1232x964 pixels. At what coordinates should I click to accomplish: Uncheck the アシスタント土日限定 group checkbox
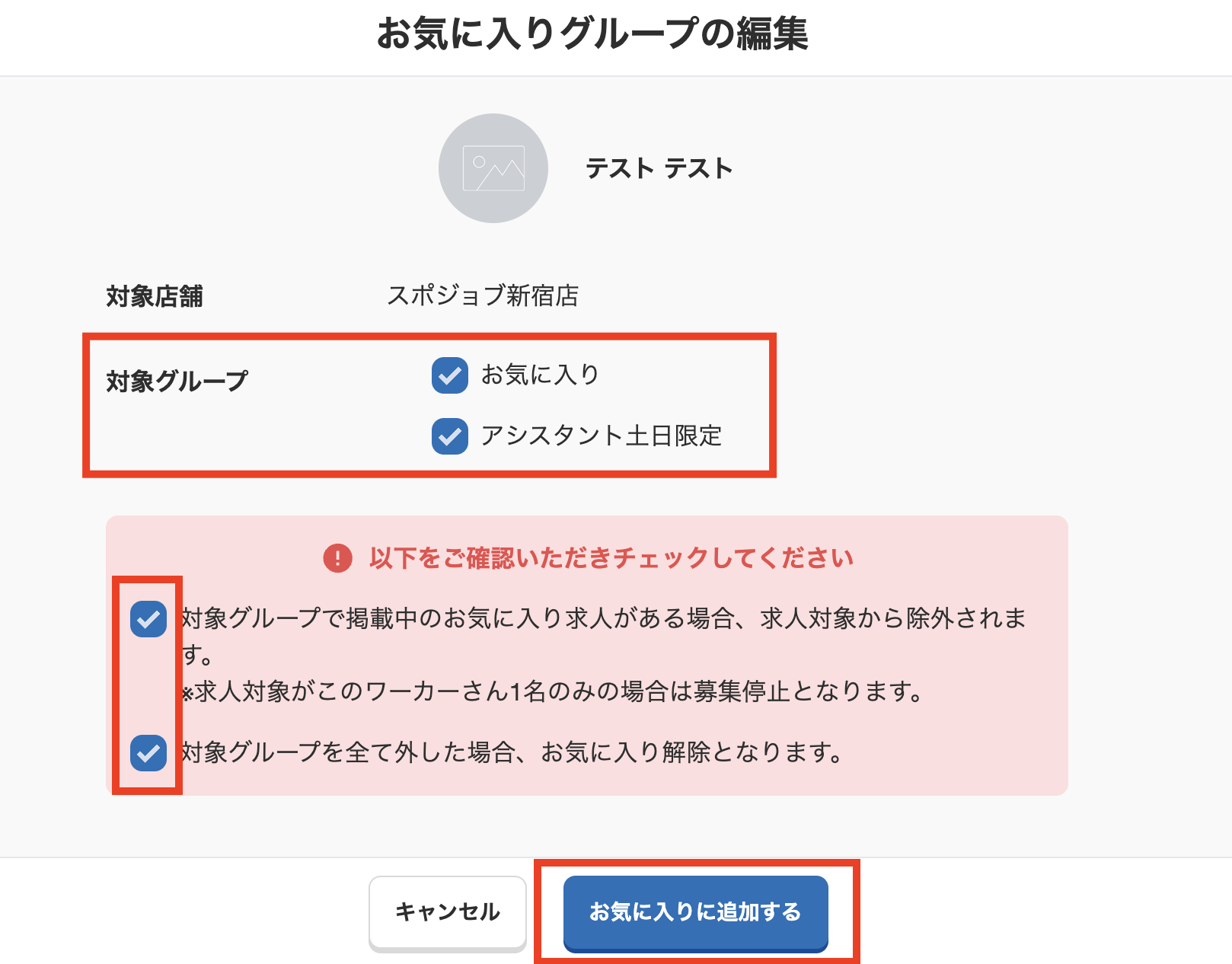(x=449, y=436)
